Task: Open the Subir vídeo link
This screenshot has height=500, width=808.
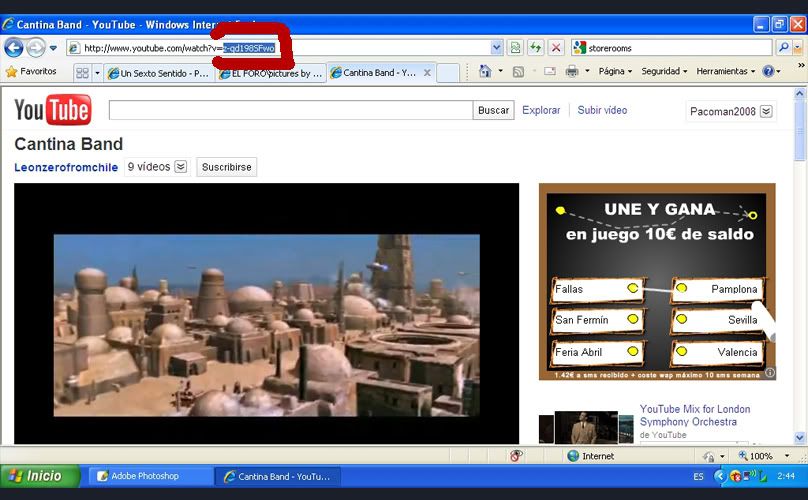Action: point(602,110)
